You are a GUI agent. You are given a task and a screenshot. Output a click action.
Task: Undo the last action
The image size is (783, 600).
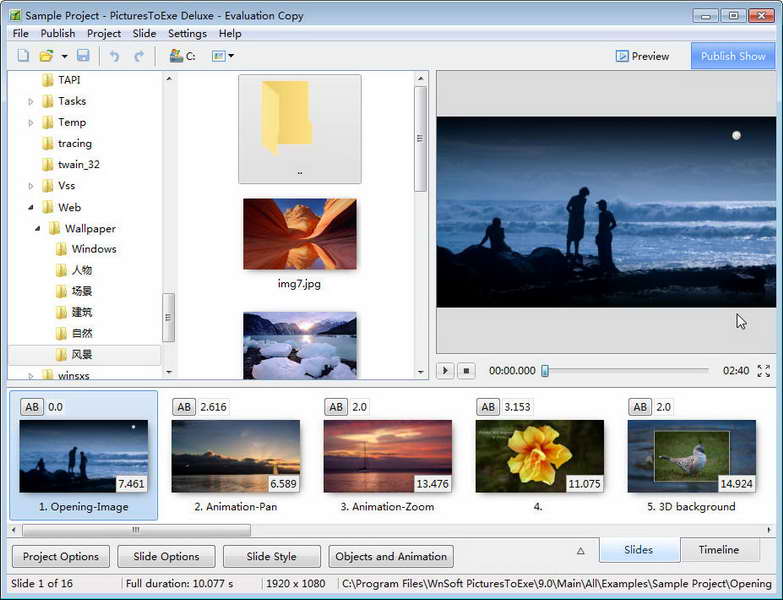(114, 56)
